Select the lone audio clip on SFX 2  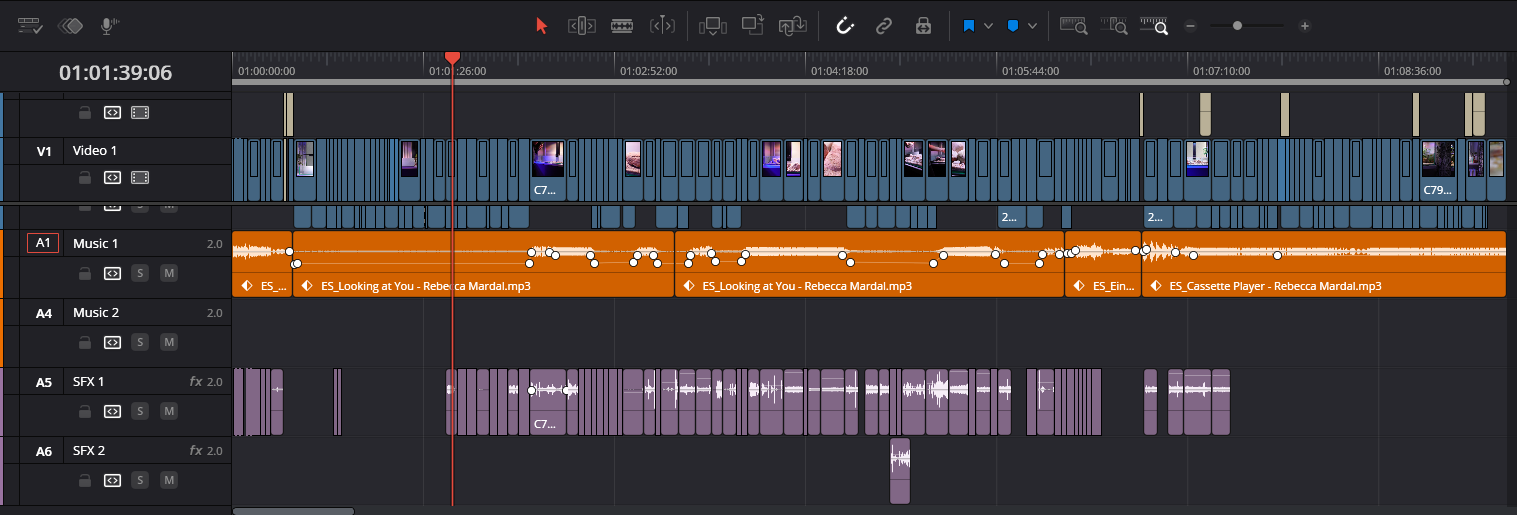tap(900, 471)
